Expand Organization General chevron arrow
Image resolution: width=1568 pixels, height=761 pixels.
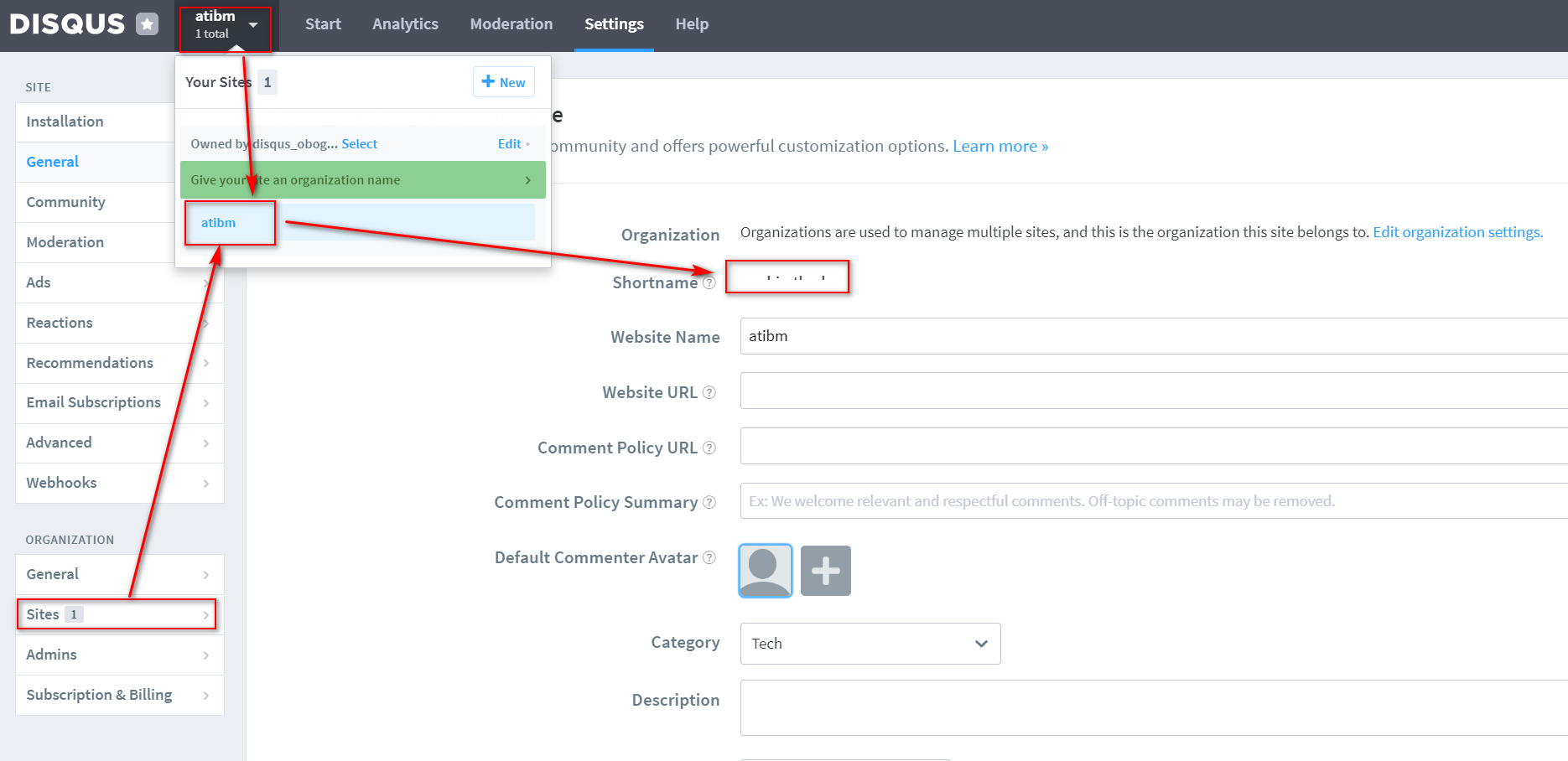[206, 575]
